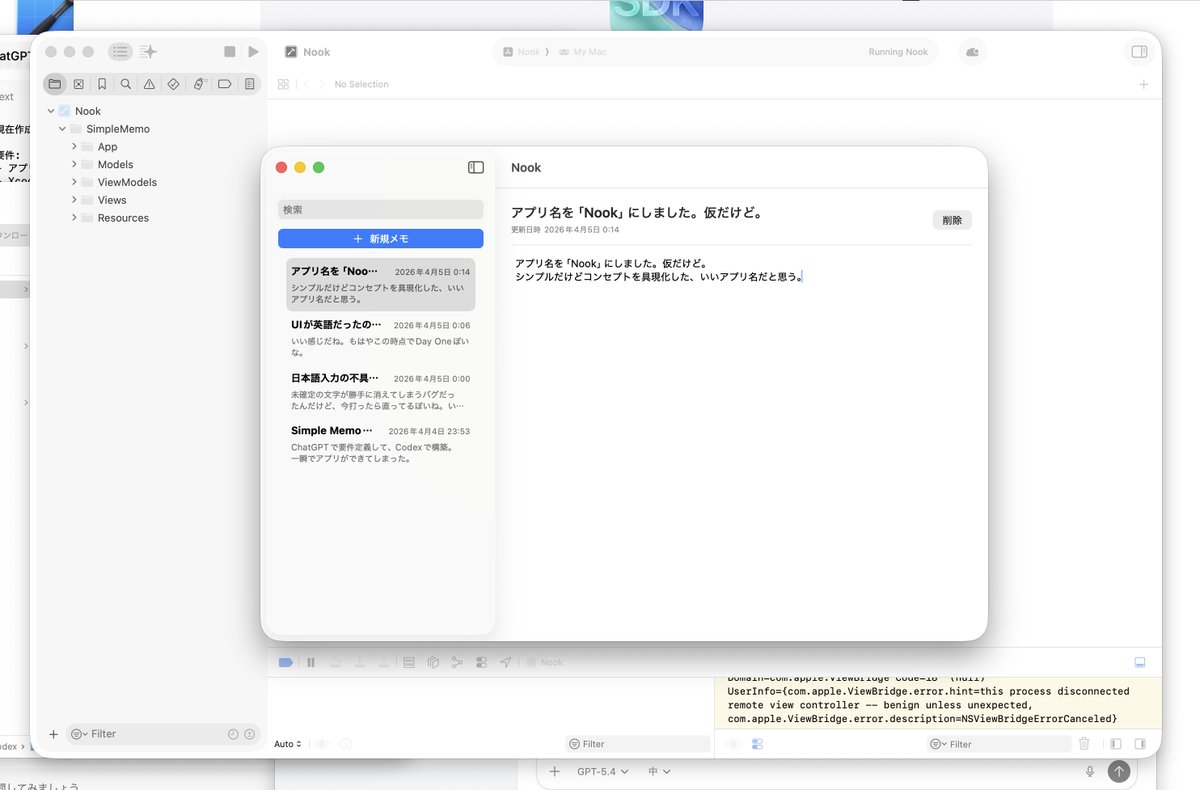Click the console Filter field
The height and width of the screenshot is (790, 1200).
(999, 744)
